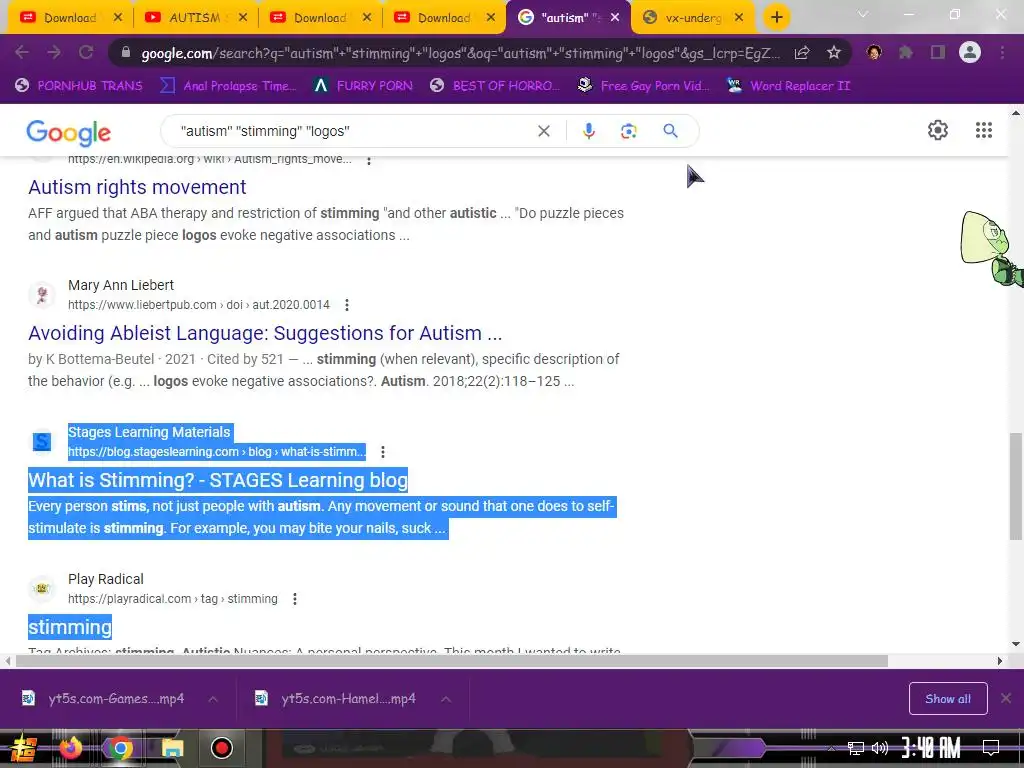Open the Play Radical stimming result
The width and height of the screenshot is (1024, 768).
(70, 627)
